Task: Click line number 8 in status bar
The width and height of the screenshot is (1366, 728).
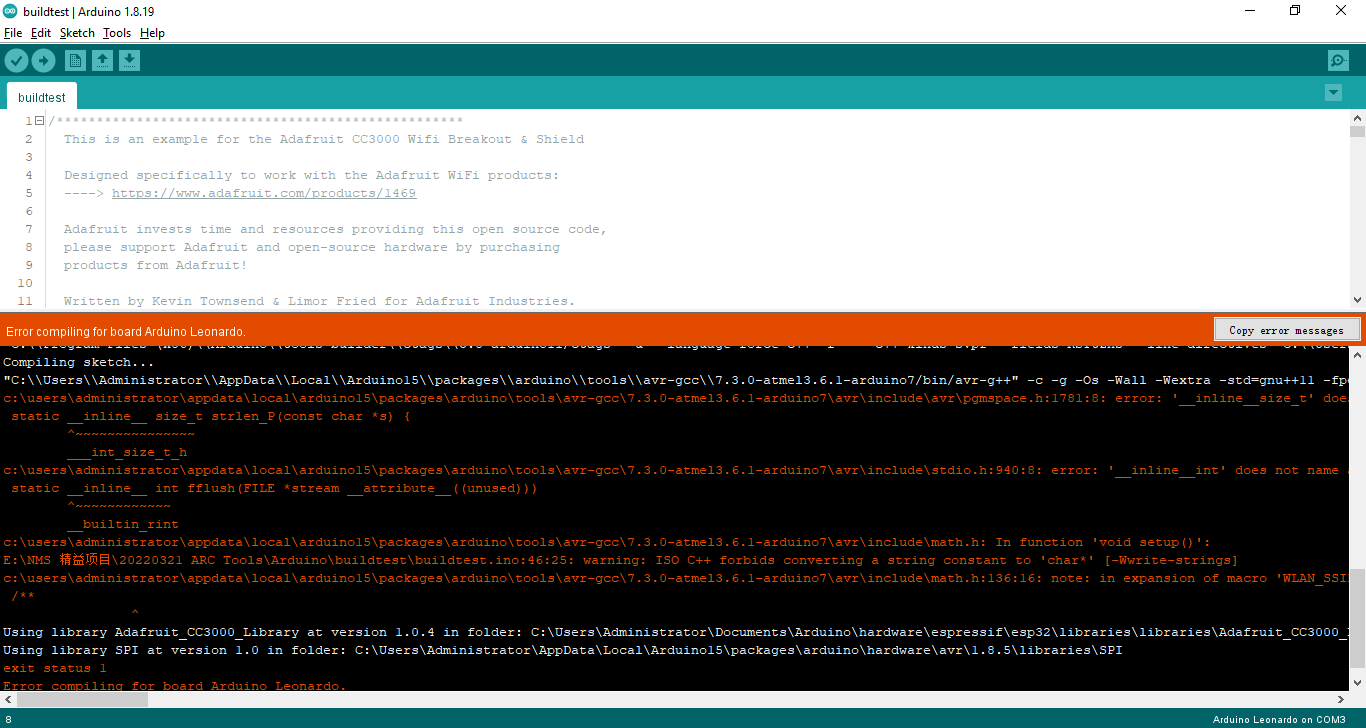Action: (8, 719)
